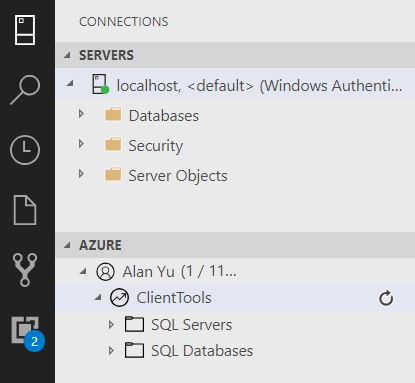Select the localhost, <default> server row
Viewport: 415px width, 383px height.
click(x=235, y=83)
